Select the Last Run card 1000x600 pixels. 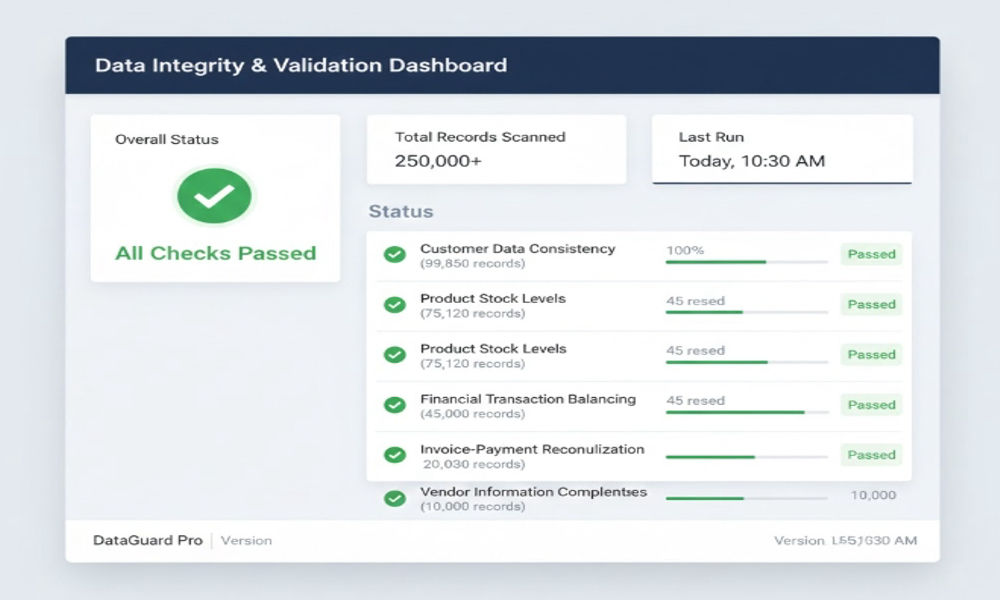point(782,149)
